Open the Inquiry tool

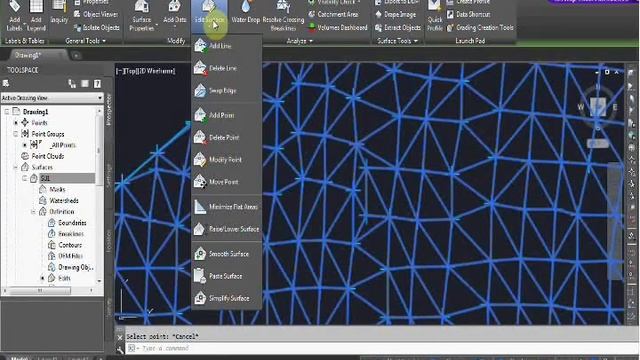coord(59,12)
